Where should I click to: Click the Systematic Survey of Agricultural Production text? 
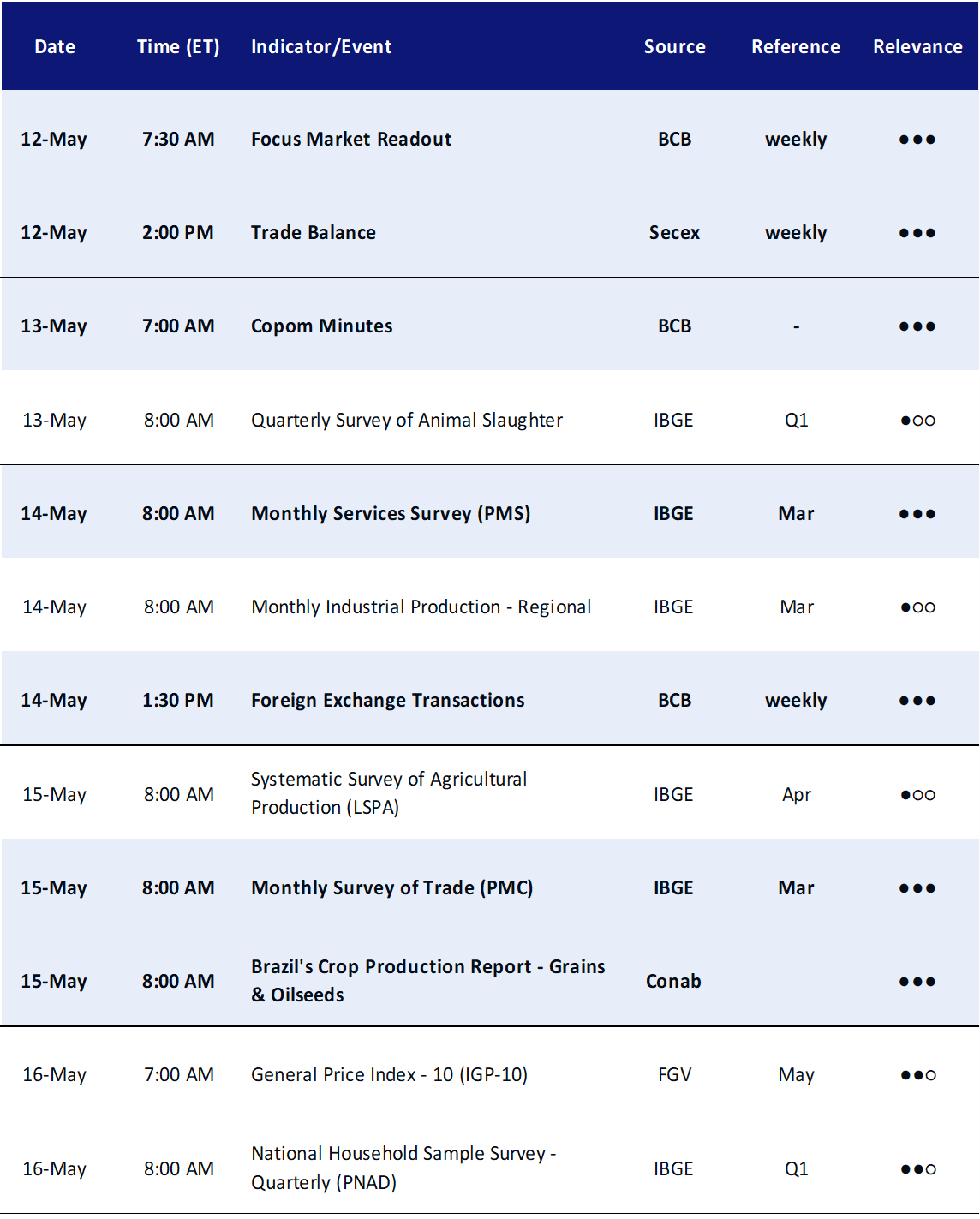pyautogui.click(x=389, y=793)
